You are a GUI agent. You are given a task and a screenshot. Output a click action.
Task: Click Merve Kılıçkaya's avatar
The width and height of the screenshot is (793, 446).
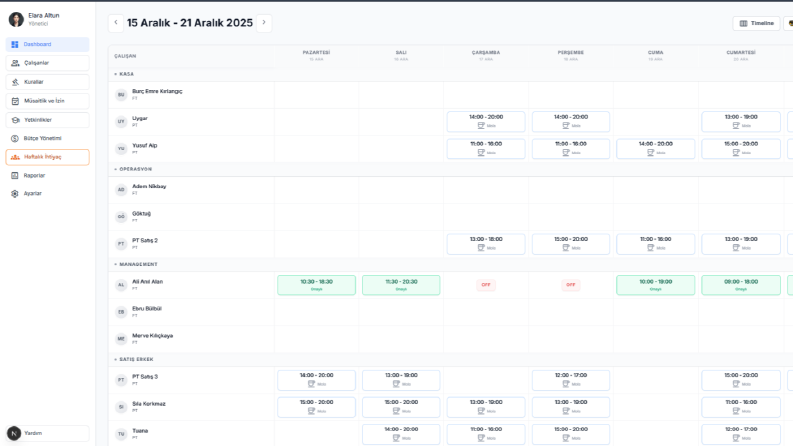pos(121,339)
